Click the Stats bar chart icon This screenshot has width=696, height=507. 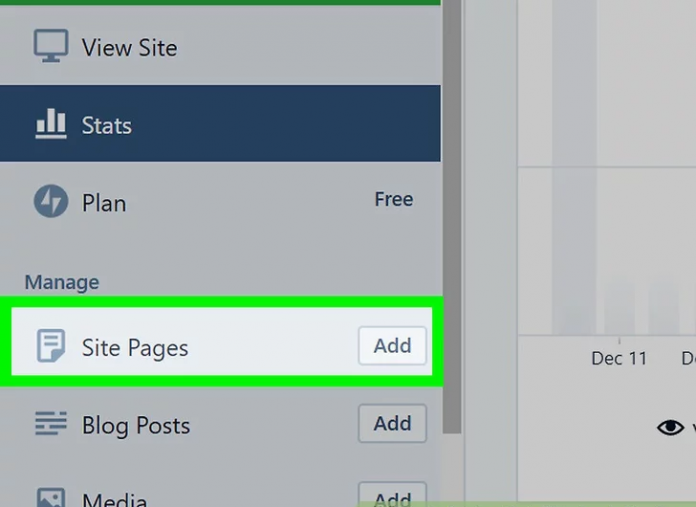[x=51, y=125]
